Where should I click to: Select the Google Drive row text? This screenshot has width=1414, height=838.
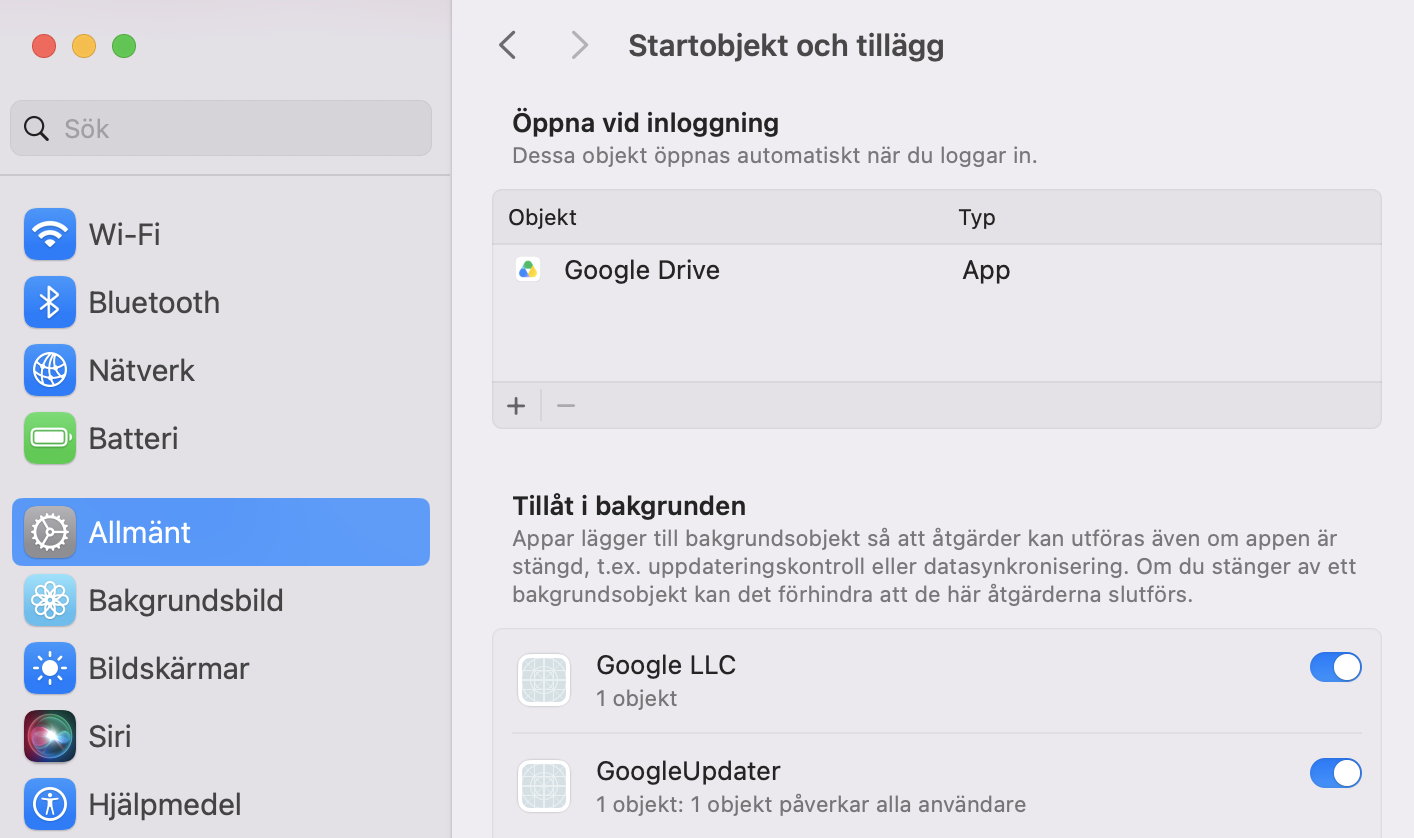tap(642, 270)
